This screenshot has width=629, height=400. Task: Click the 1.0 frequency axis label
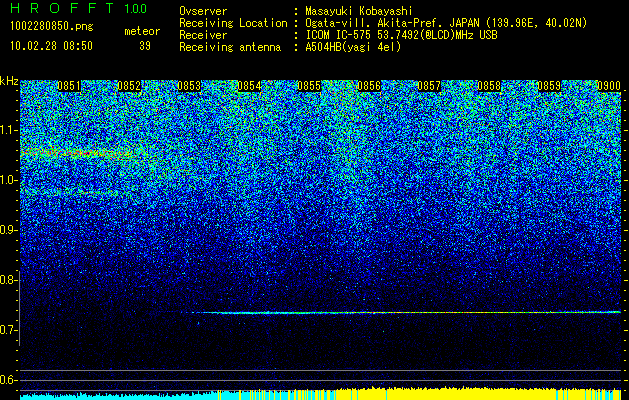pos(8,180)
